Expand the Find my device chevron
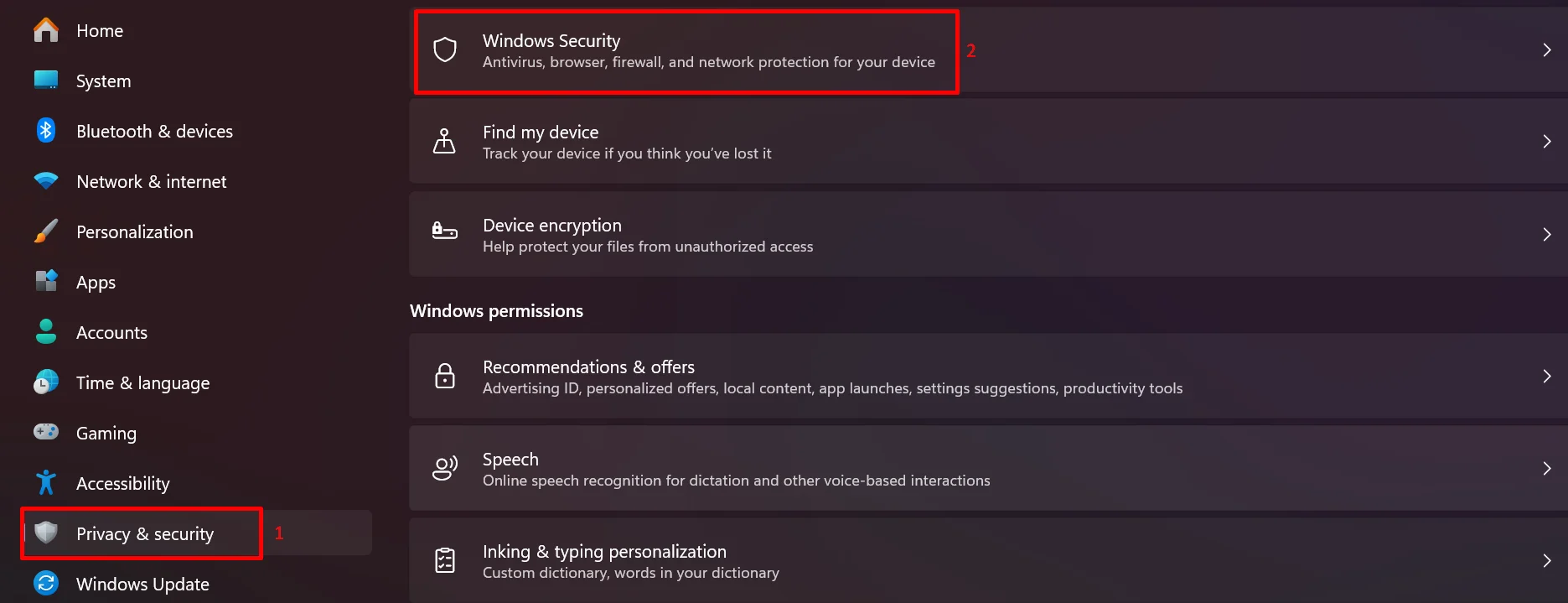Screen dimensions: 1568x603 tap(1546, 141)
